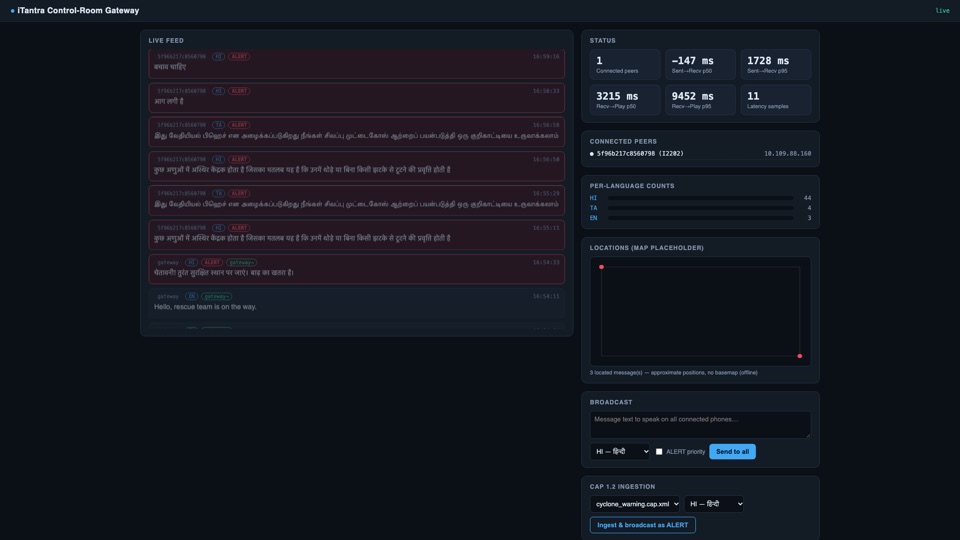Select the peer IP address 10.109.88.160

pos(787,154)
